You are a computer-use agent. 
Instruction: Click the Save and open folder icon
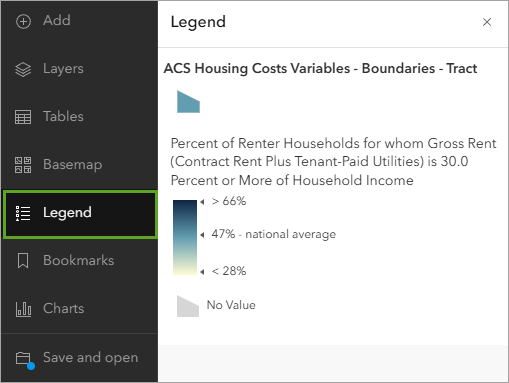pos(25,360)
